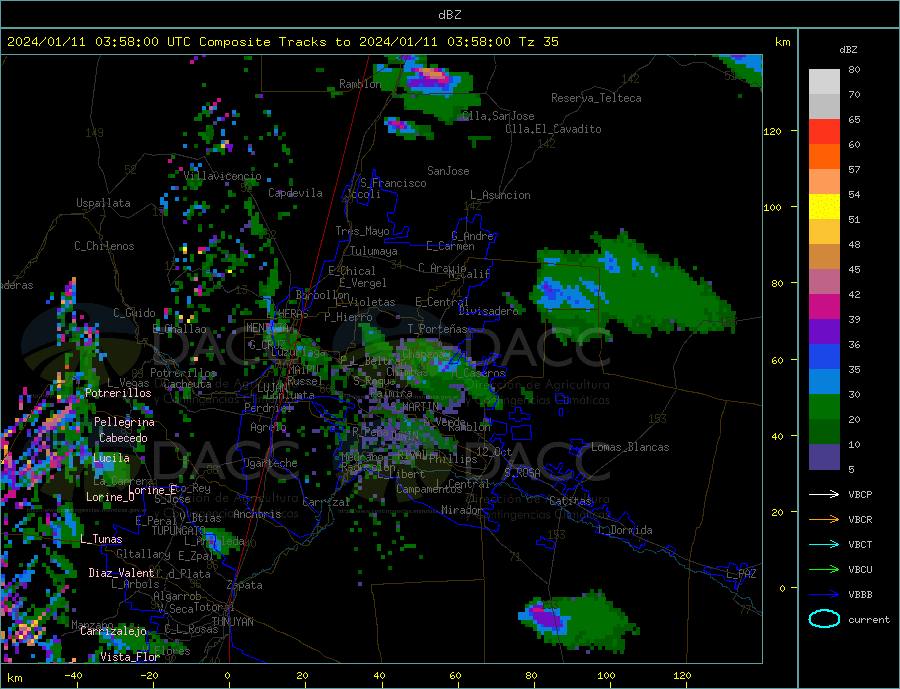The image size is (900, 689).
Task: Click the 'Carrizalejo' place label
Action: 113,632
